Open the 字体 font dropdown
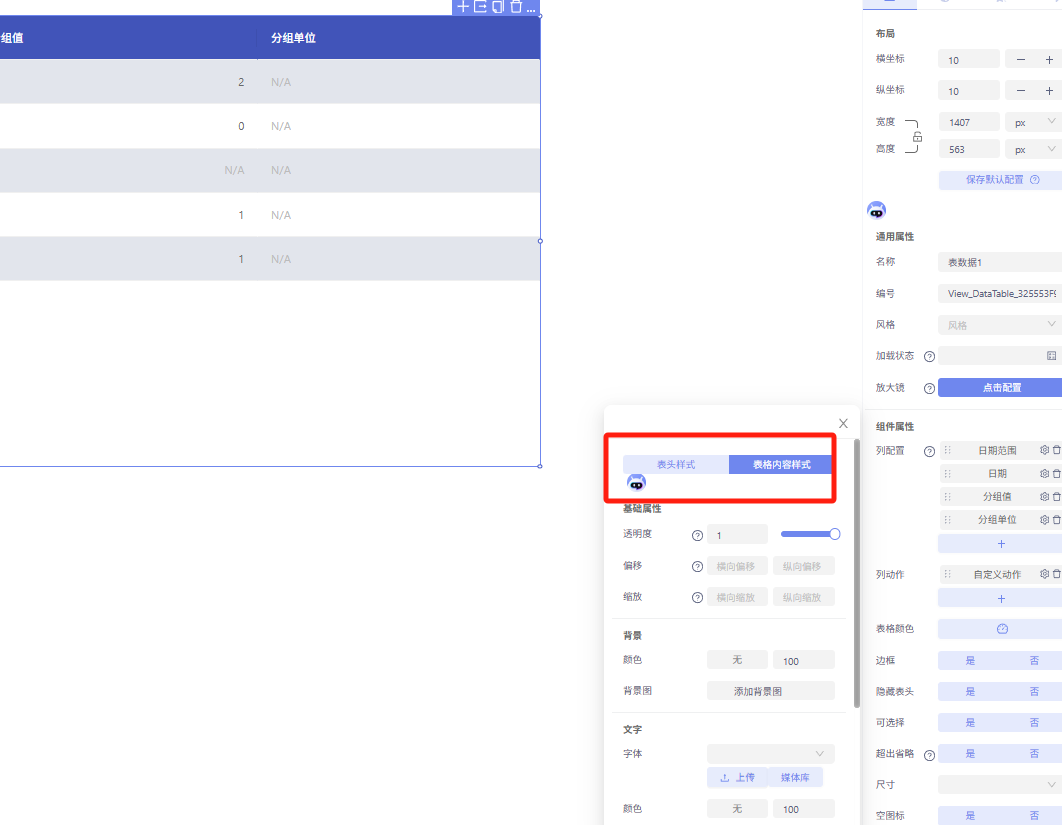1062x825 pixels. pos(771,754)
